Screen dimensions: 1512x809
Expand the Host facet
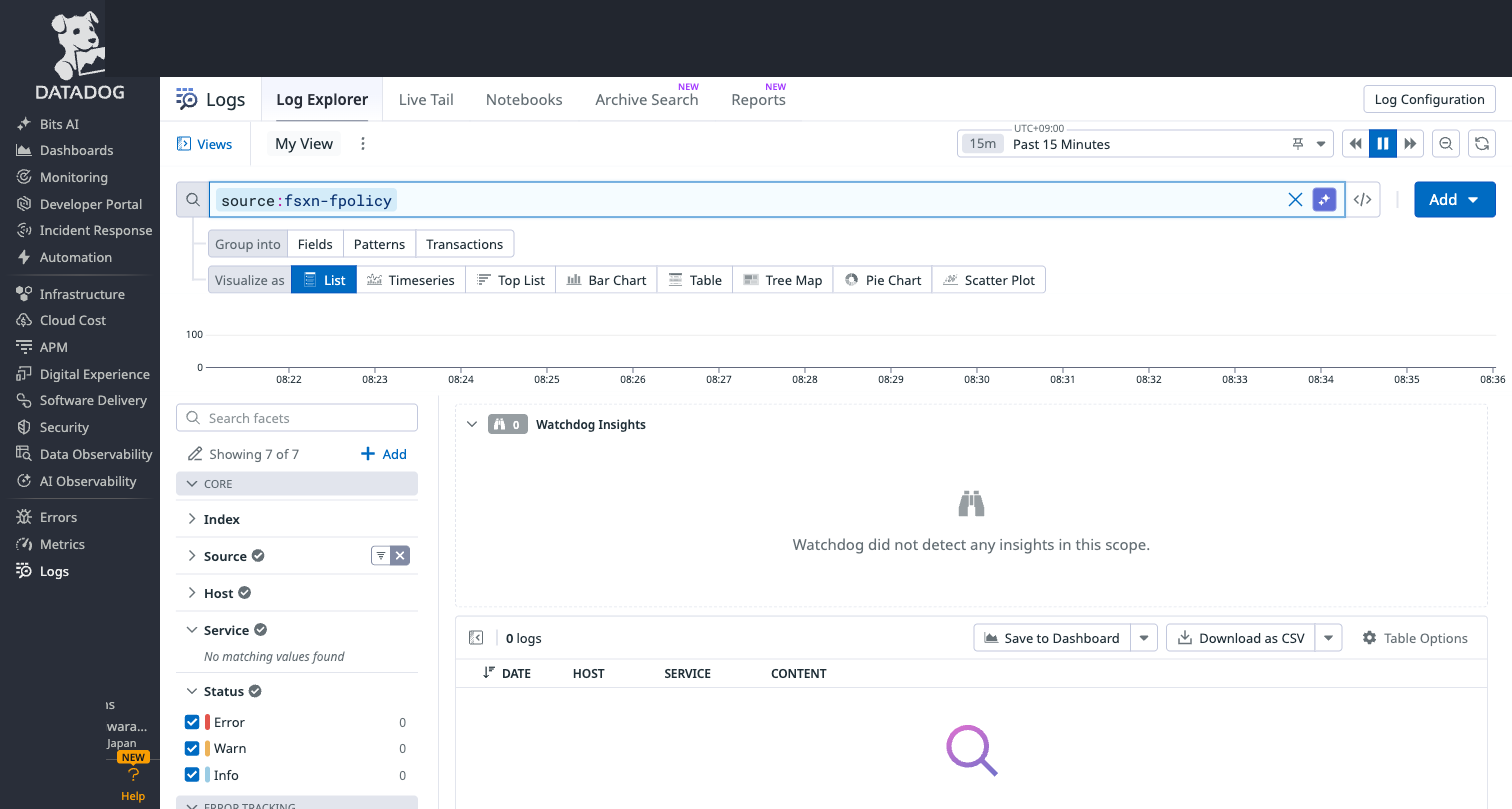192,593
